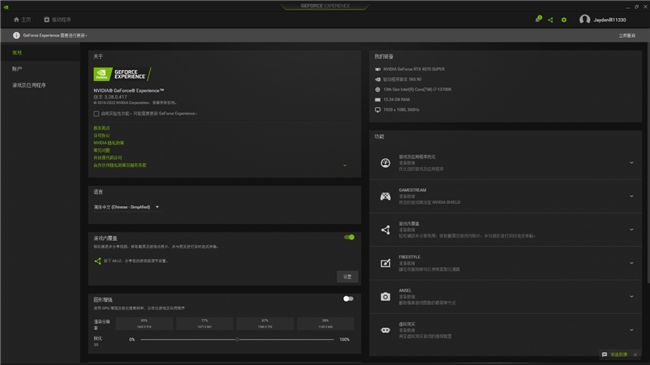Expand the in-game overlay feature row chevron

631,230
